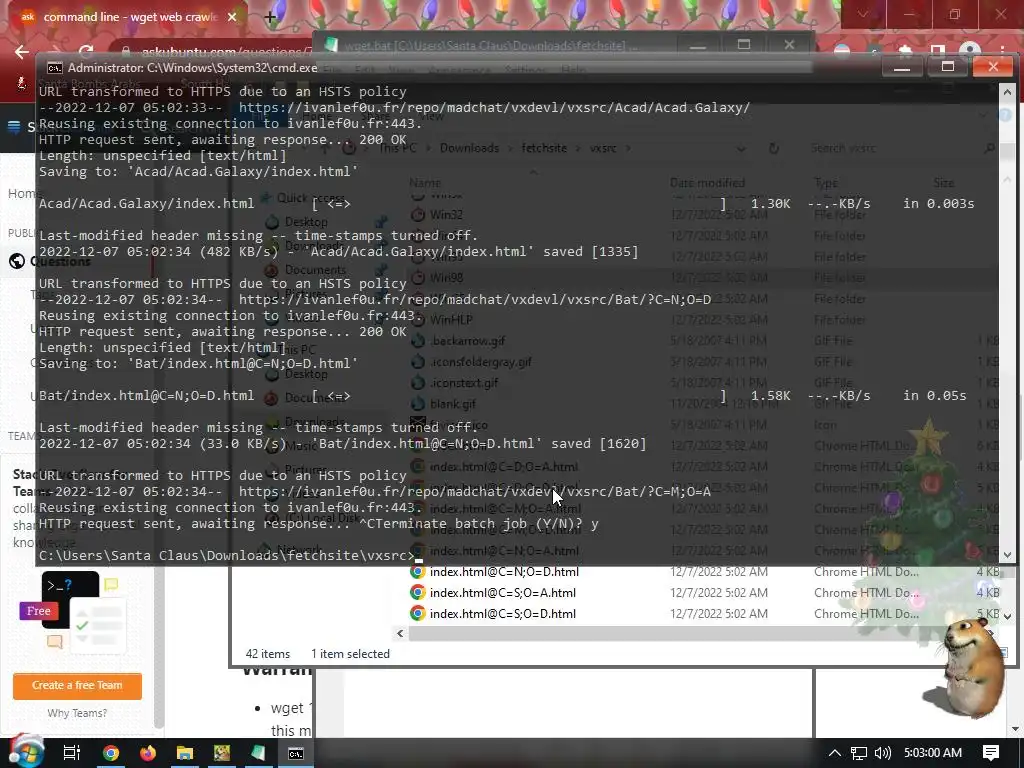
Task: Minimize the cmd.exe window
Action: [902, 67]
